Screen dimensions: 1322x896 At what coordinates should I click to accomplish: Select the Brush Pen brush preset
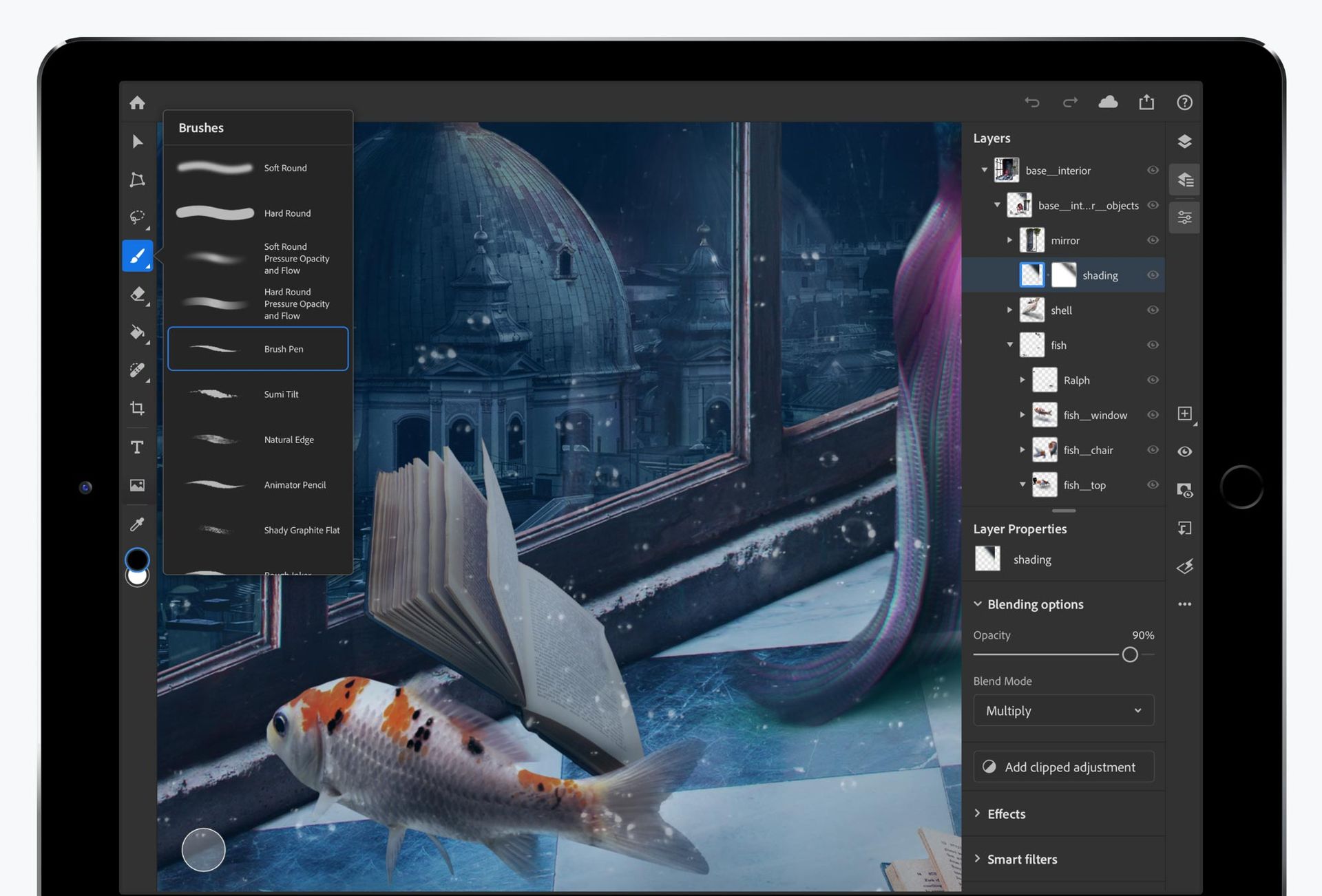click(258, 349)
